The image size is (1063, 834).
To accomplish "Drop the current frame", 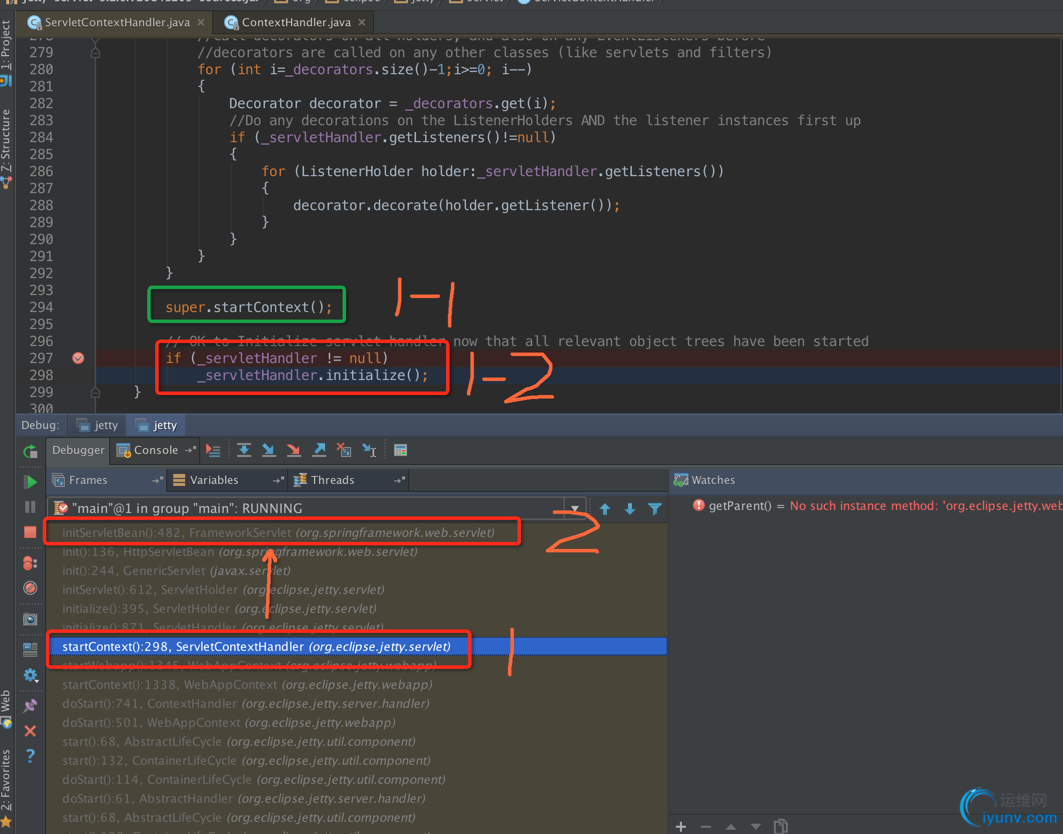I will click(x=344, y=450).
